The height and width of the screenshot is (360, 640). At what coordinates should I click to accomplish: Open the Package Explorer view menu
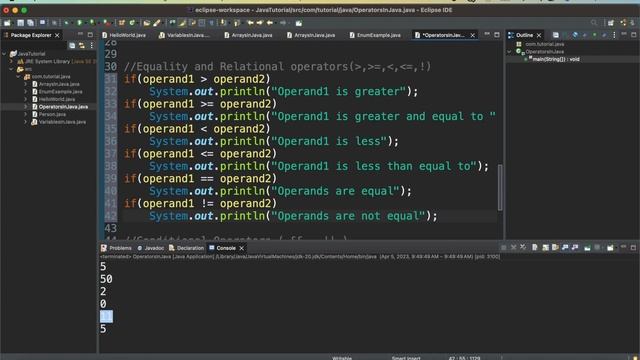91,45
